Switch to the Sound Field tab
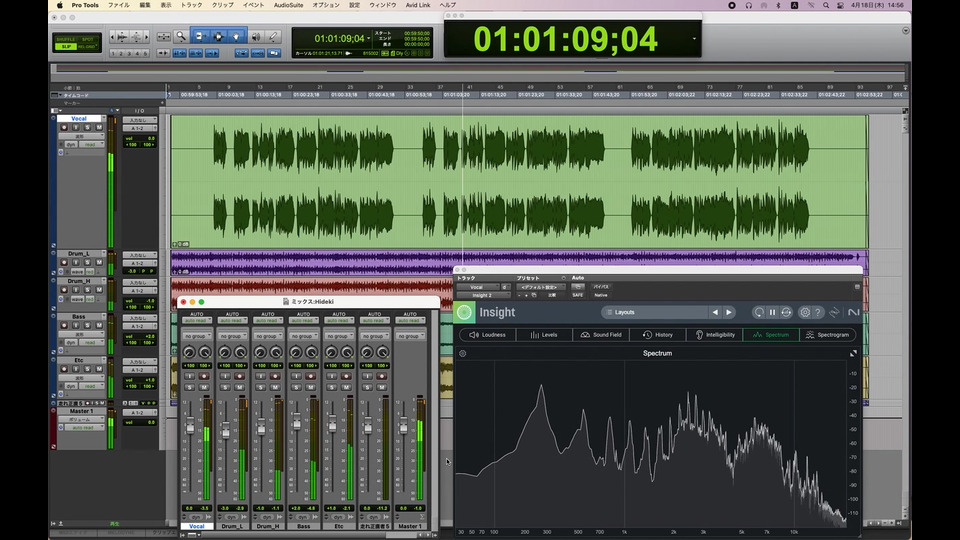 click(x=601, y=335)
